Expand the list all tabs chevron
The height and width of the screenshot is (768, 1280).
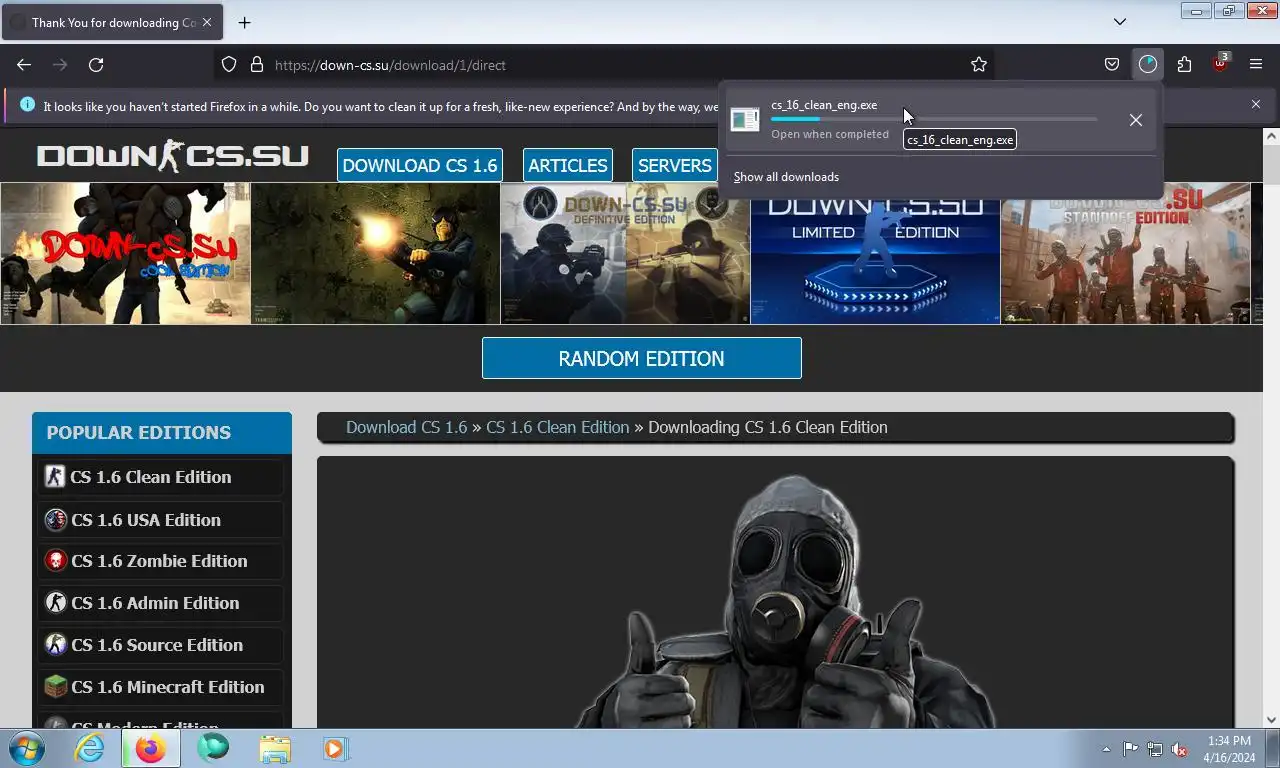[1120, 22]
